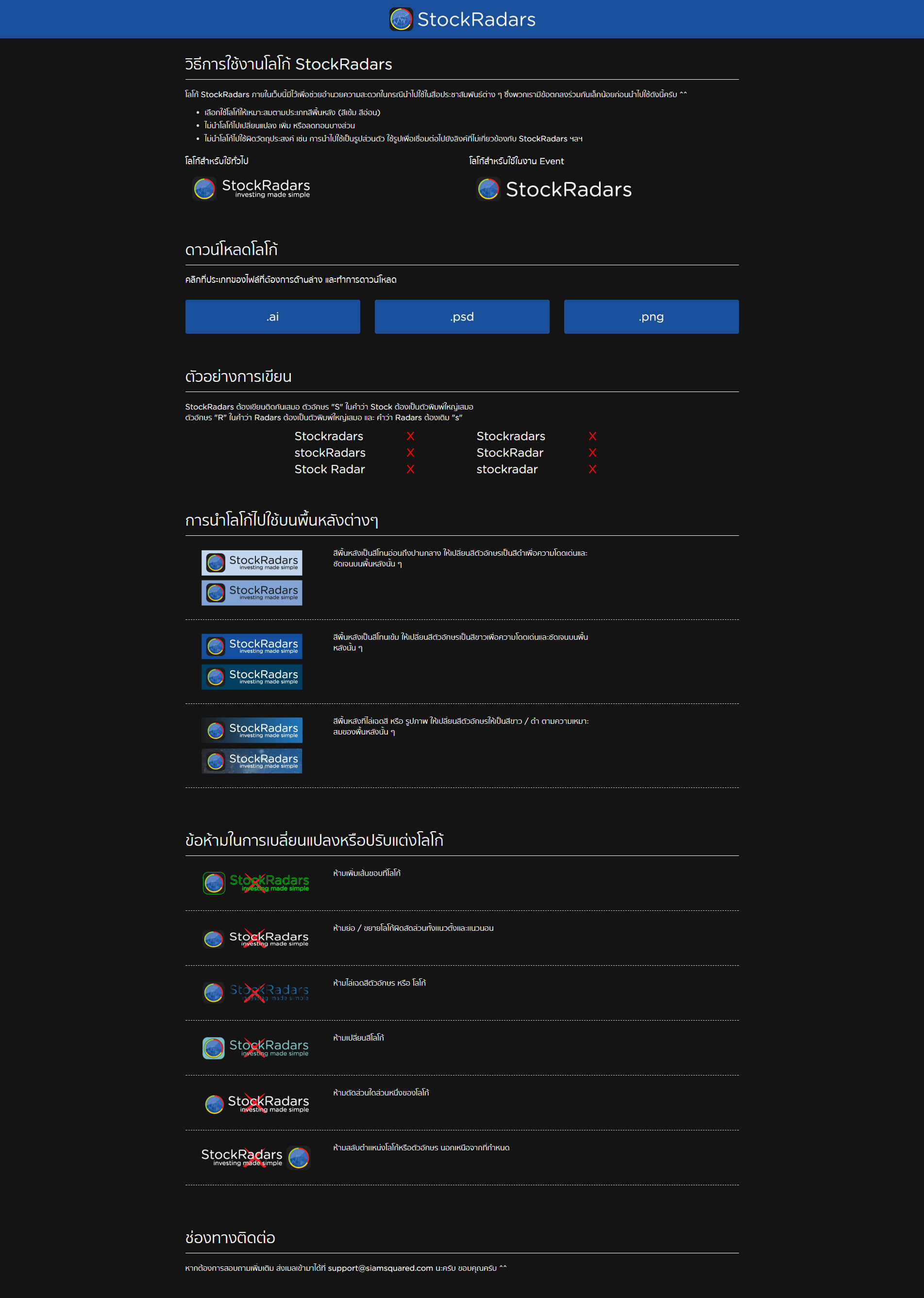The width and height of the screenshot is (924, 1298).
Task: Click the forbidden gradient text logo example
Action: pos(256,992)
